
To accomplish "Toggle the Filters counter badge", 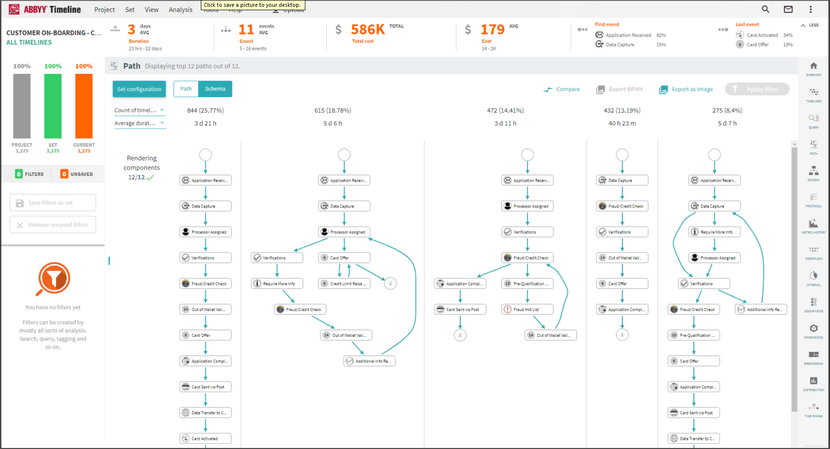I will [30, 174].
